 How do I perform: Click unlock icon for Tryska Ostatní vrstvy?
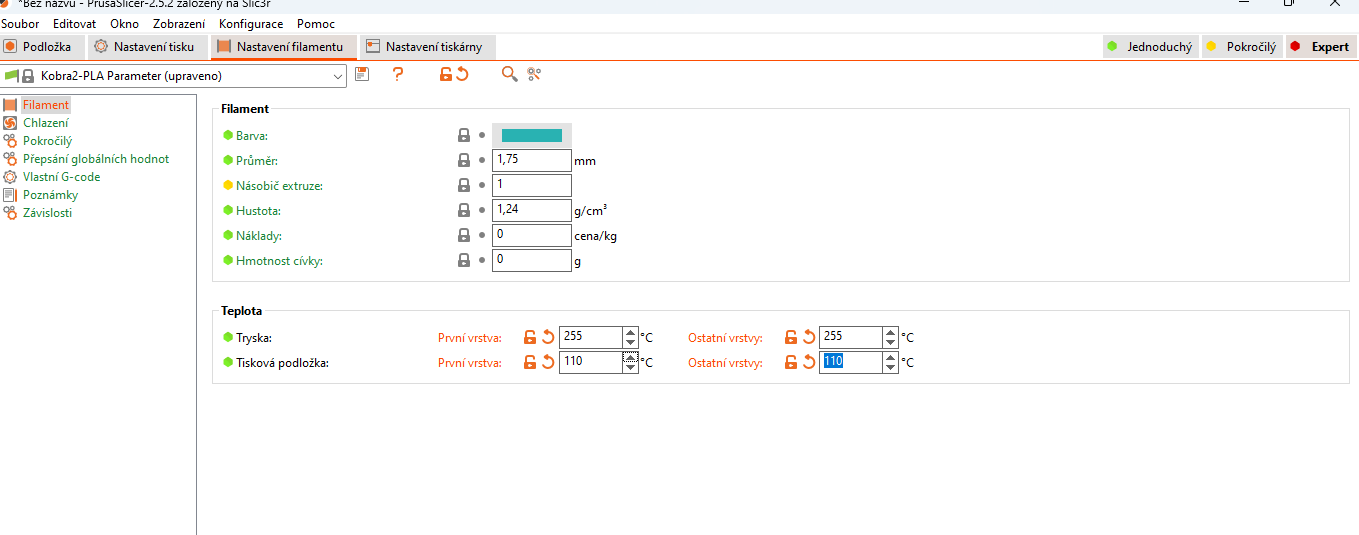point(791,337)
